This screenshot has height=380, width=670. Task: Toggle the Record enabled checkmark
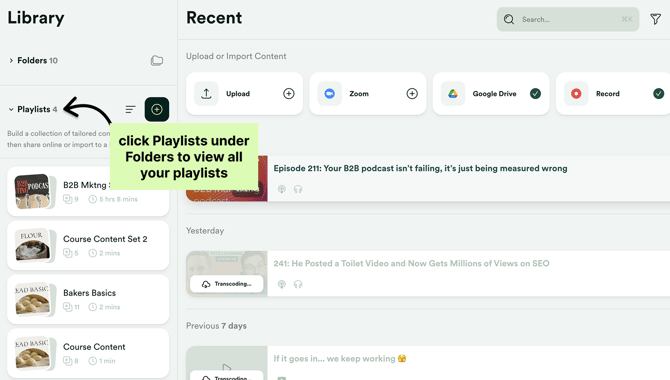658,94
